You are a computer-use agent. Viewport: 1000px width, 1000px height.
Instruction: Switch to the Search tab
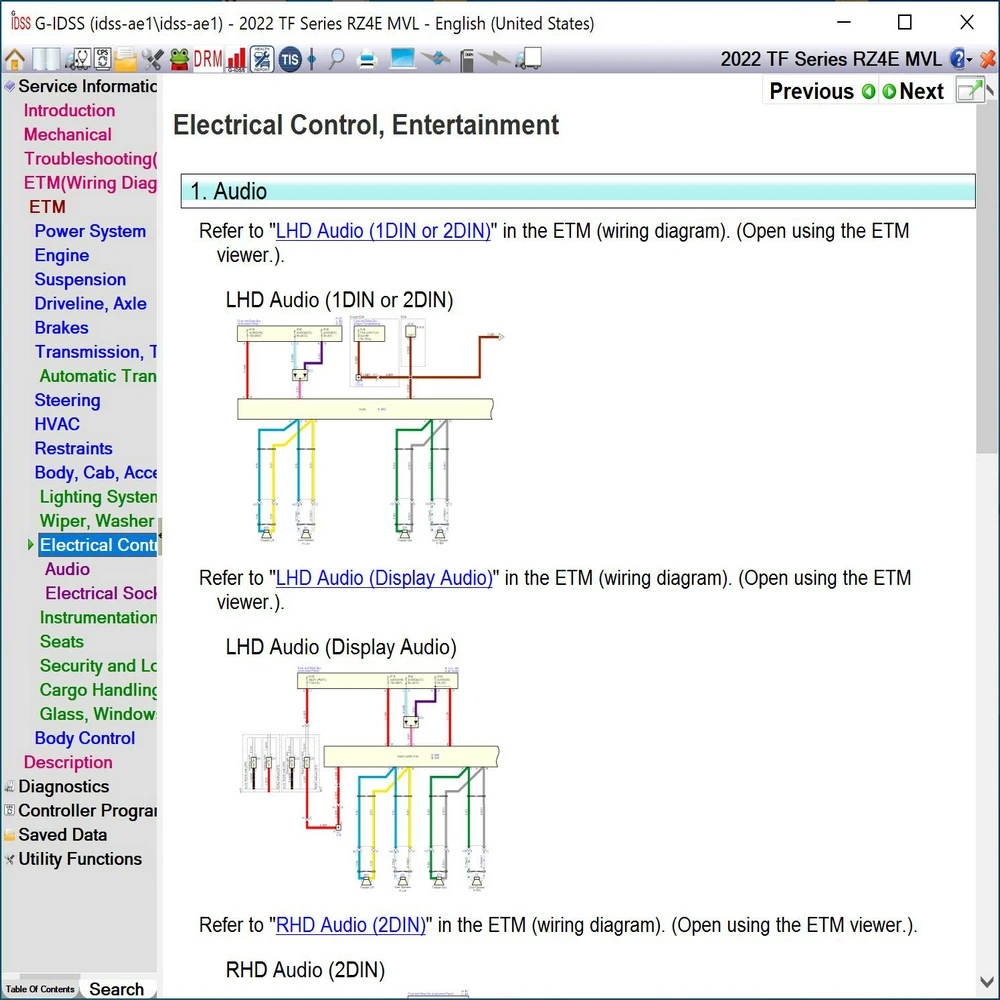pos(117,989)
